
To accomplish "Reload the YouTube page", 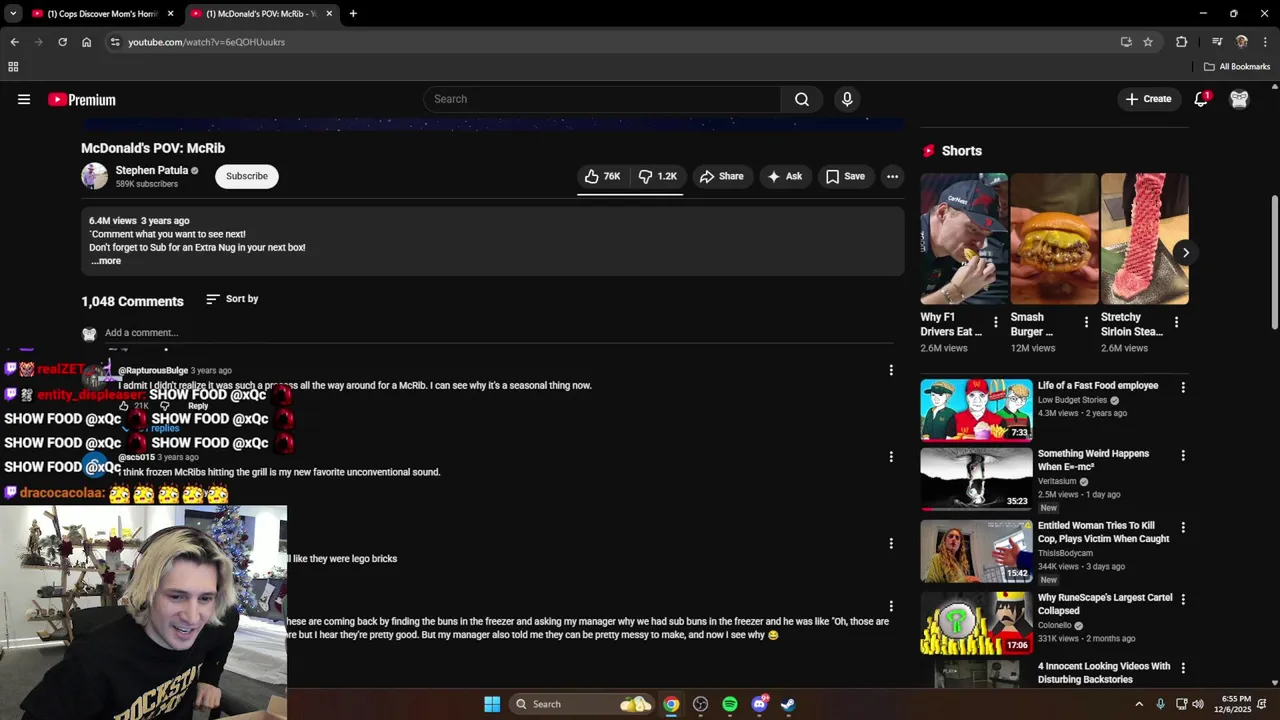I will (62, 42).
